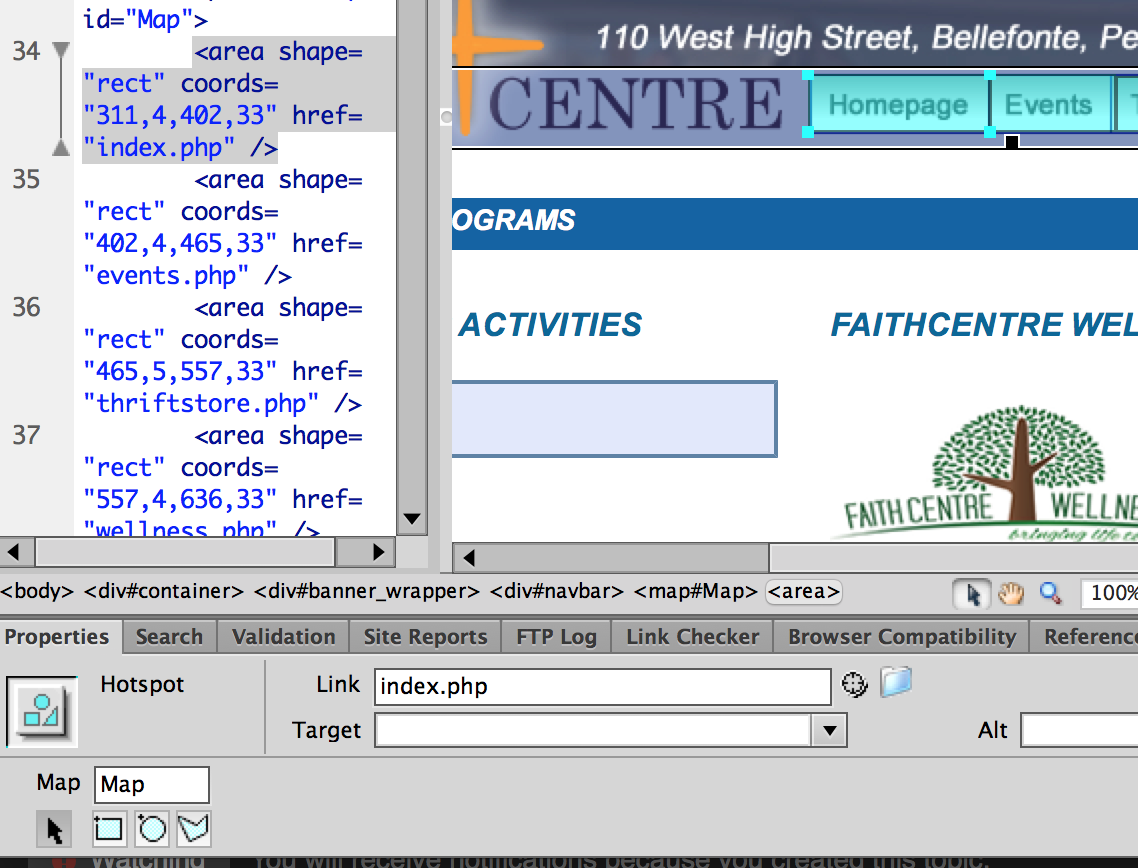The image size is (1138, 868).
Task: Click the Point to File target icon
Action: pyautogui.click(x=854, y=684)
